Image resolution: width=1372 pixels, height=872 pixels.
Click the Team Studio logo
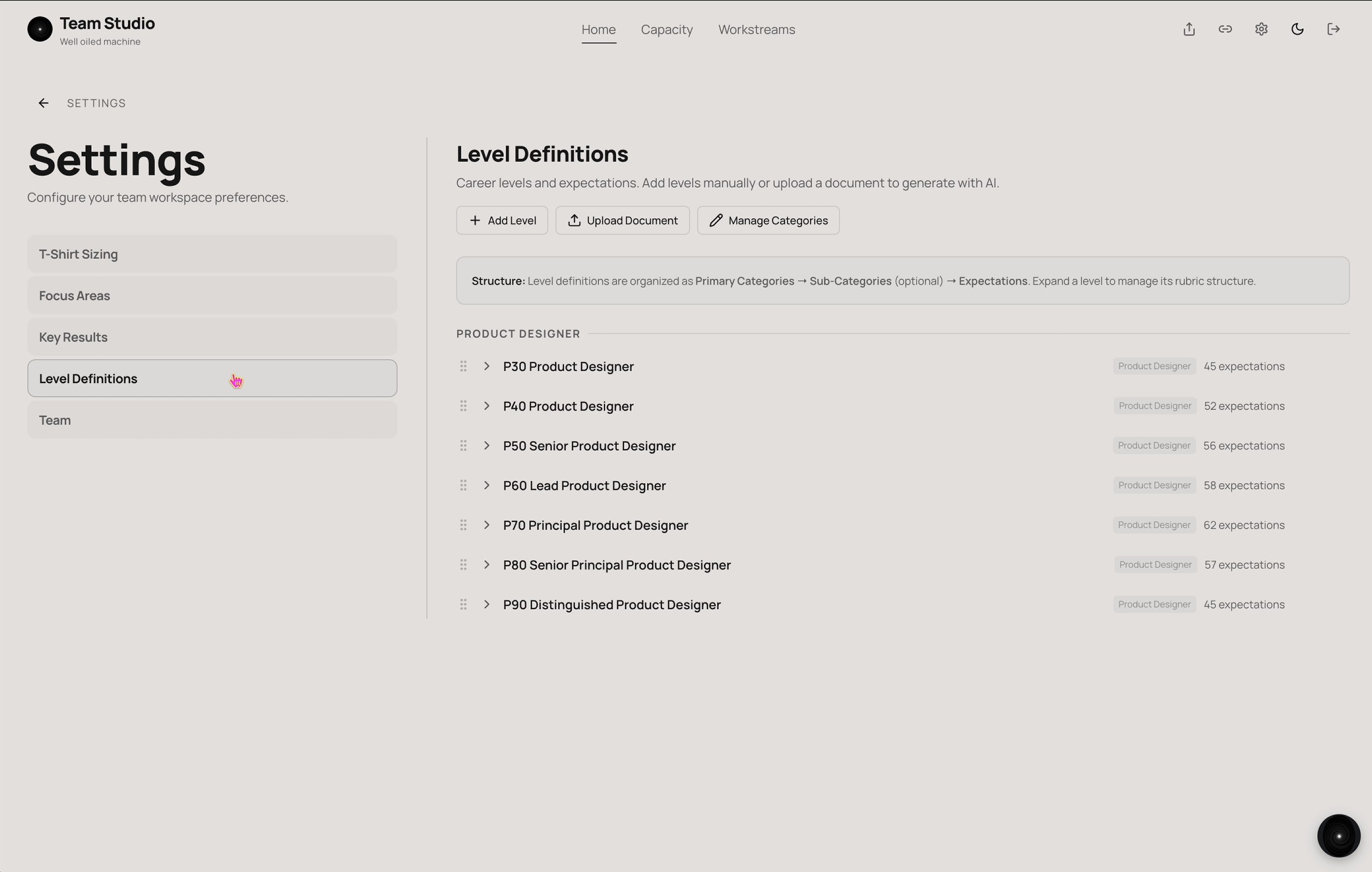[40, 29]
